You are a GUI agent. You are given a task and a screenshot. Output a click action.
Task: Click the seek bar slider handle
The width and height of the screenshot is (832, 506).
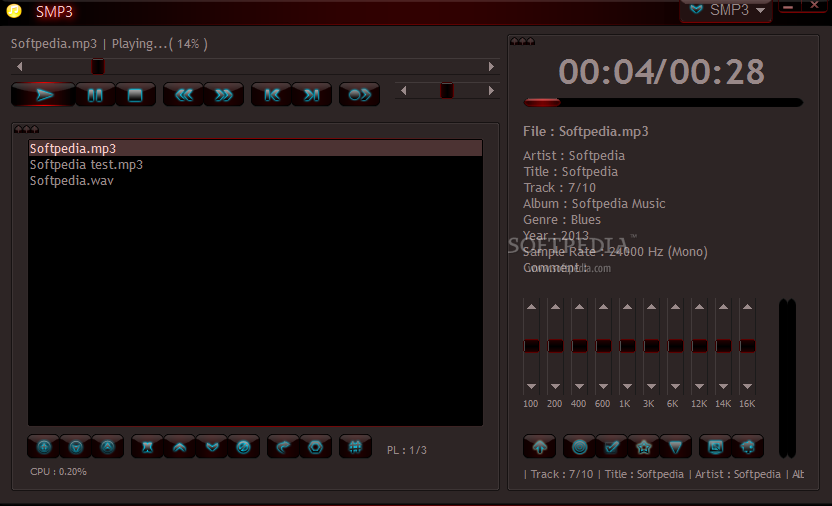98,66
